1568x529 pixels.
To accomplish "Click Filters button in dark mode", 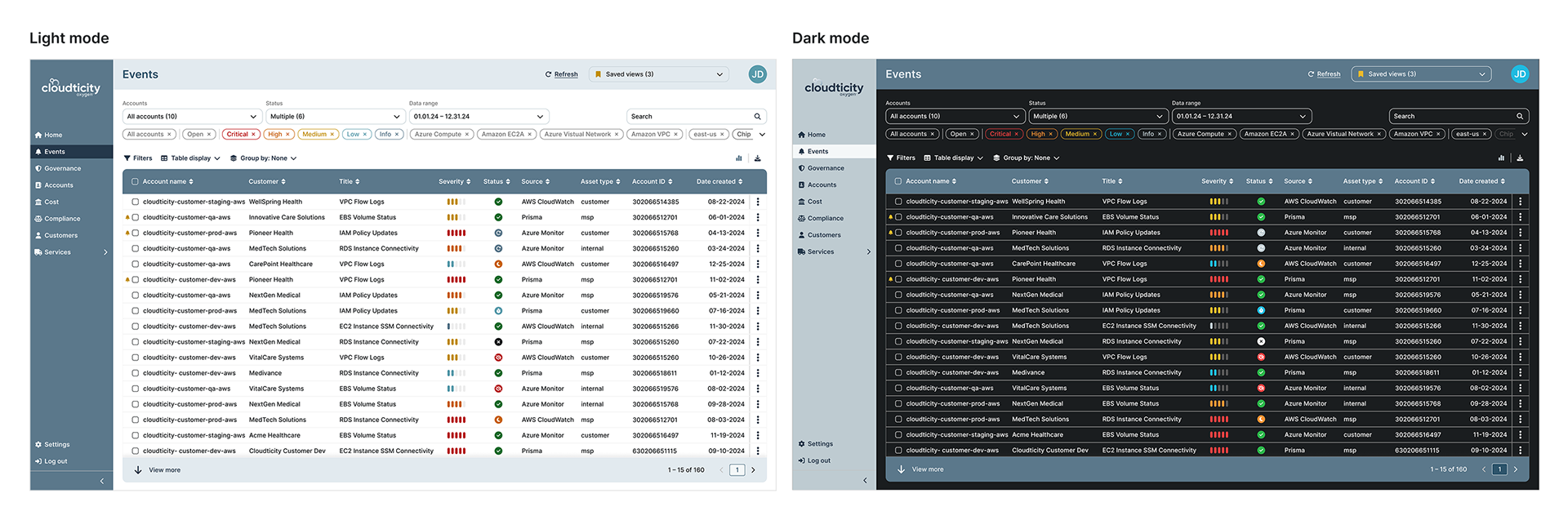I will (902, 158).
